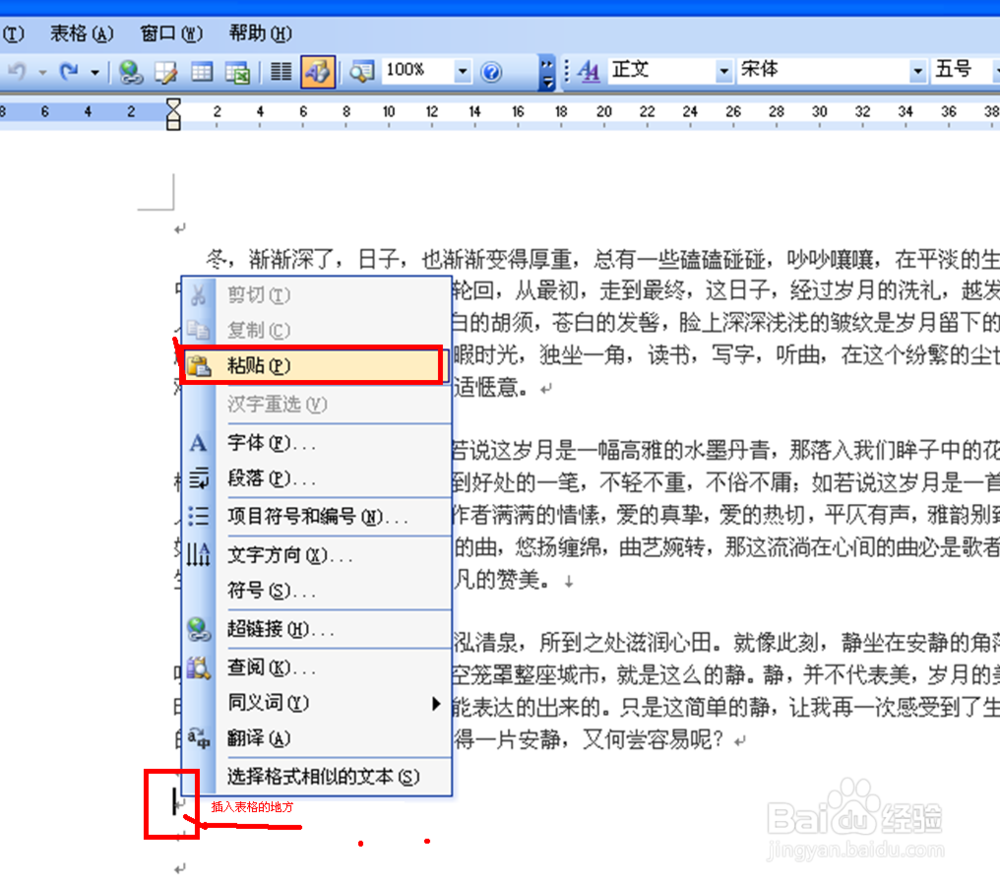Viewport: 1000px width, 884px height.
Task: Open the 宋体 font dropdown
Action: [x=917, y=71]
